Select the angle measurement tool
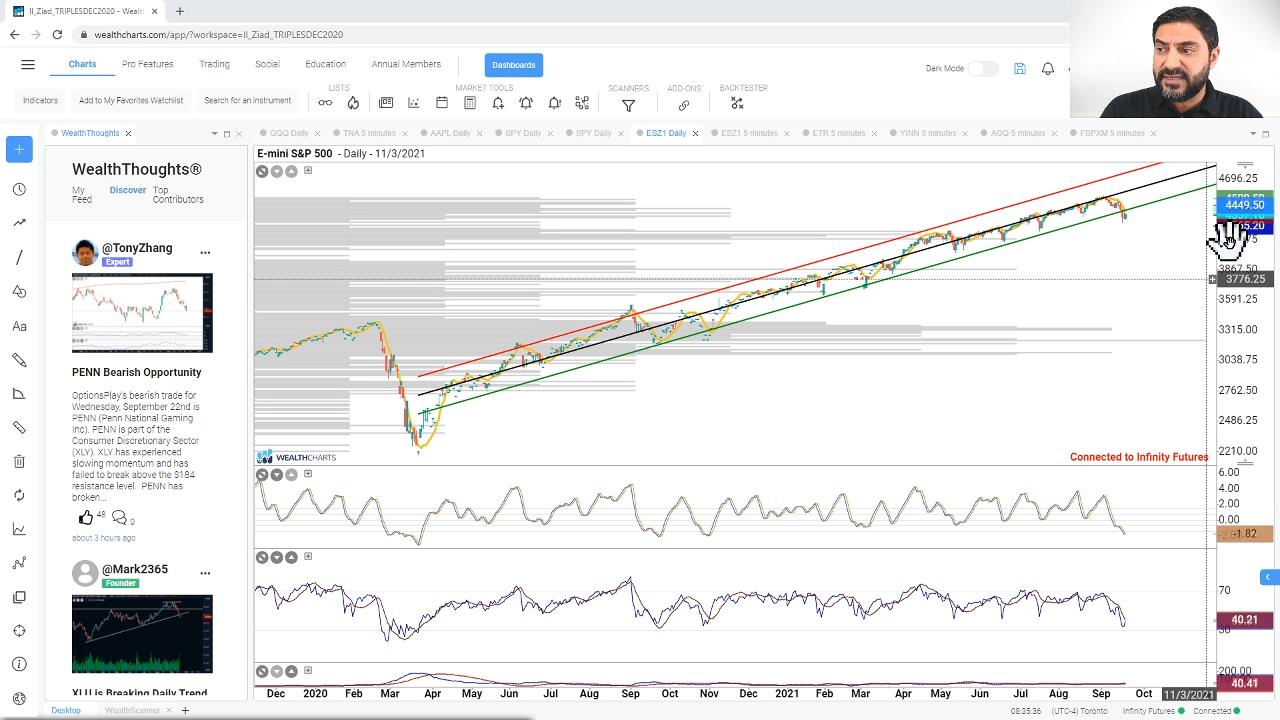Image resolution: width=1280 pixels, height=720 pixels. pos(19,394)
